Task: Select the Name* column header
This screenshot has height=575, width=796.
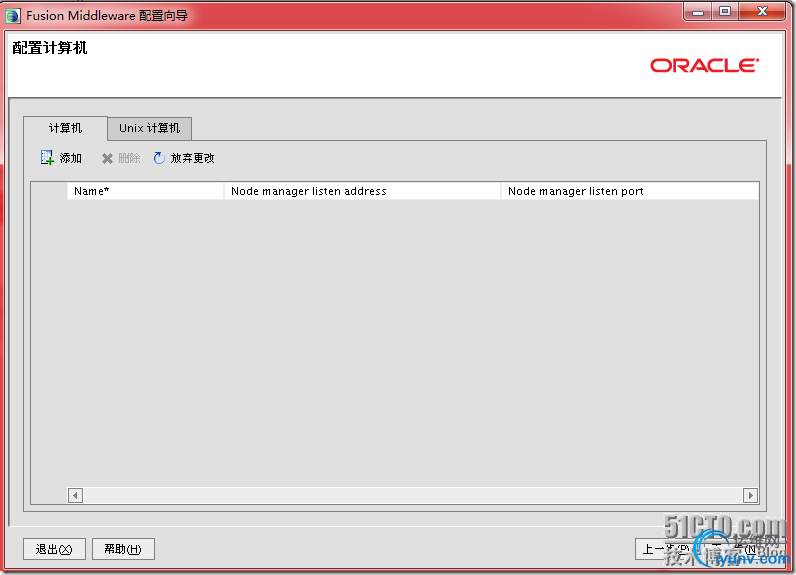Action: coord(146,191)
